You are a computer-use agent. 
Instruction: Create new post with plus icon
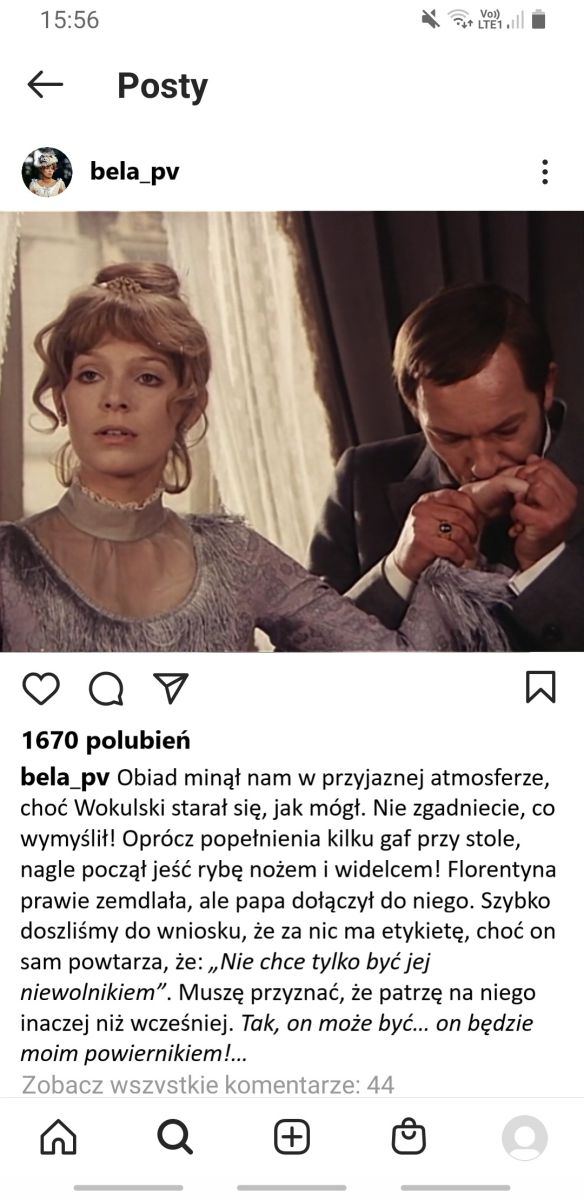[x=292, y=1137]
